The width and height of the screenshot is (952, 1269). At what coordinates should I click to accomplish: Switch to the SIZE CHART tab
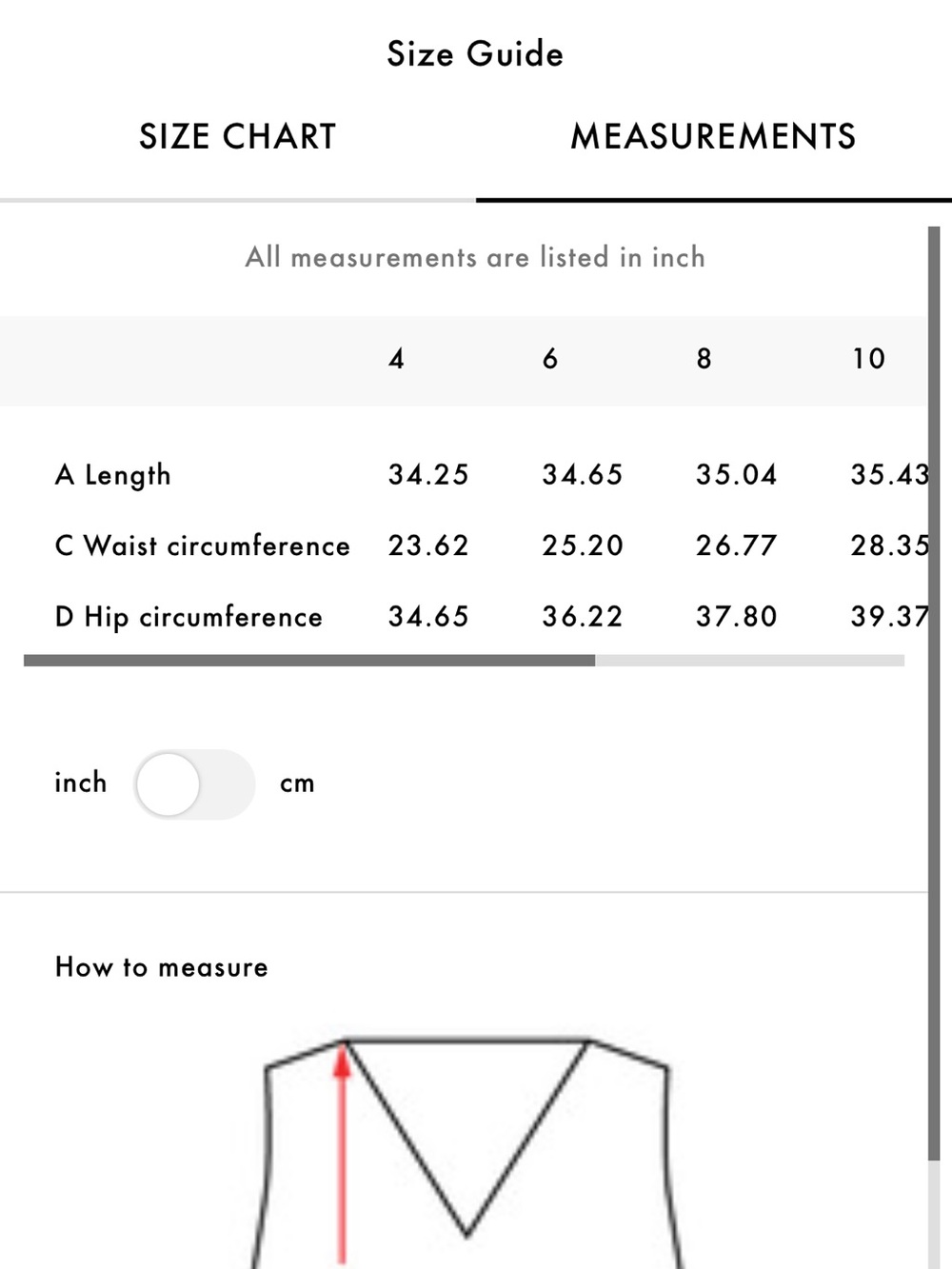click(x=238, y=137)
